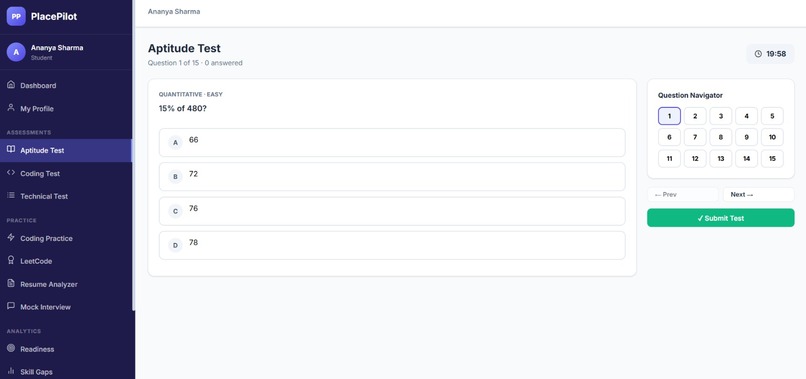Viewport: 806px width, 379px height.
Task: Click the Readiness target icon
Action: (11, 348)
